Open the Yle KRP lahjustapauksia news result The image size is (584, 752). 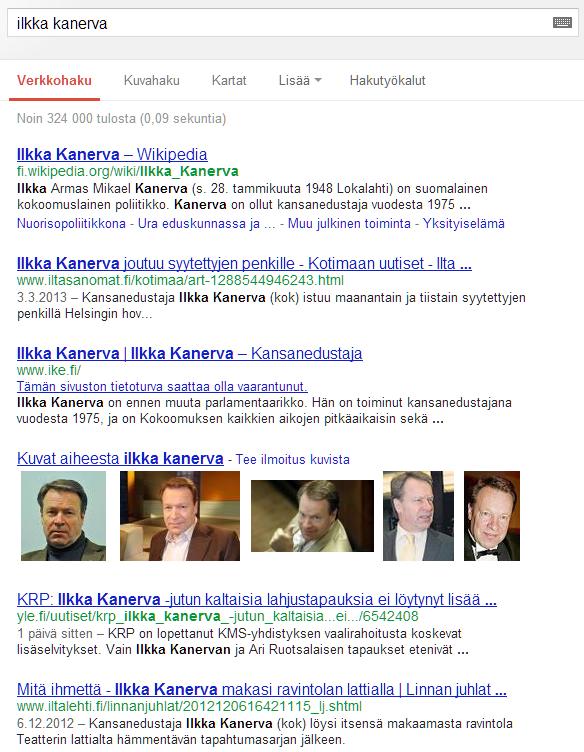tap(257, 599)
